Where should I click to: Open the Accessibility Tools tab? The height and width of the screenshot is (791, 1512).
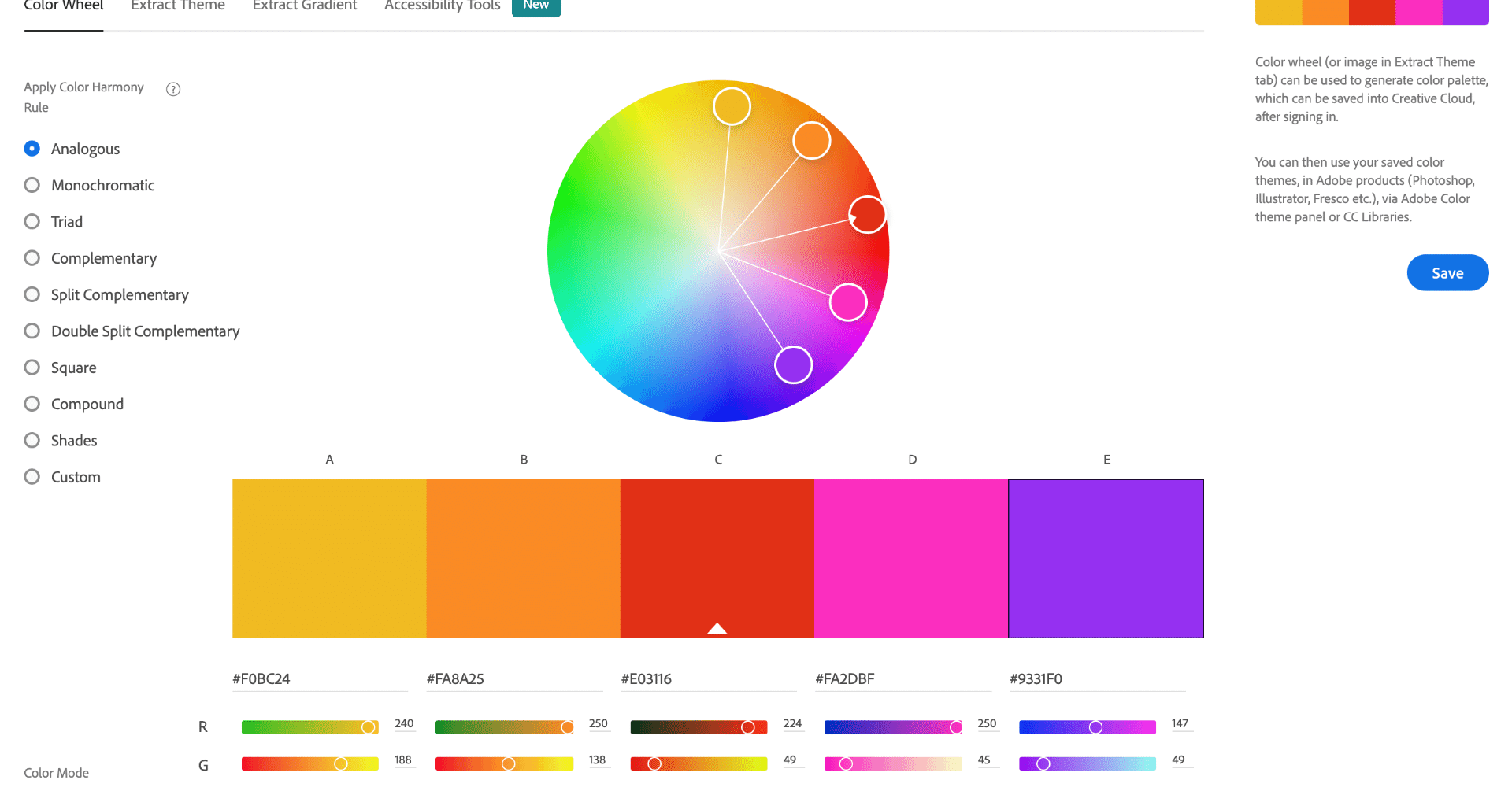click(x=442, y=6)
